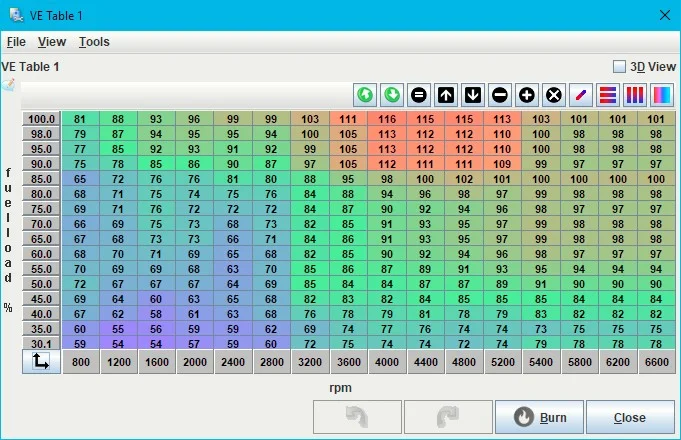Click the plus add-to-cells icon
Viewport: 681px width, 440px height.
point(527,95)
